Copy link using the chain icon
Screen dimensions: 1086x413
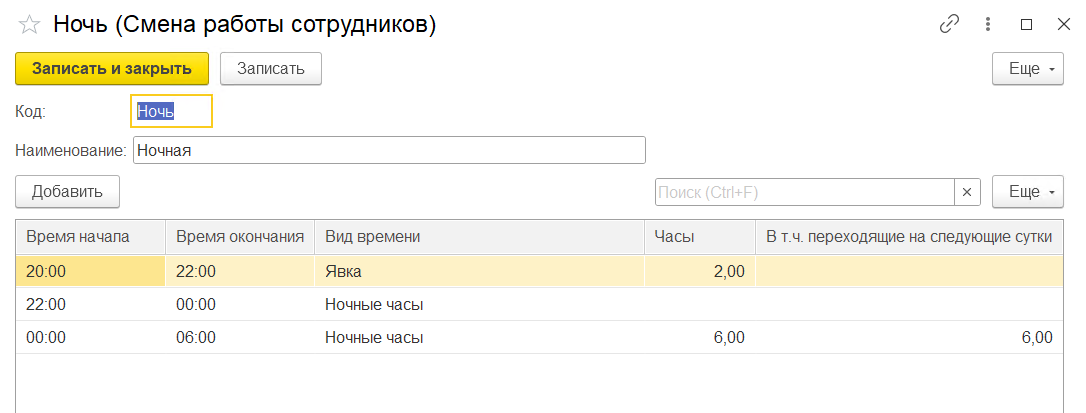click(949, 25)
